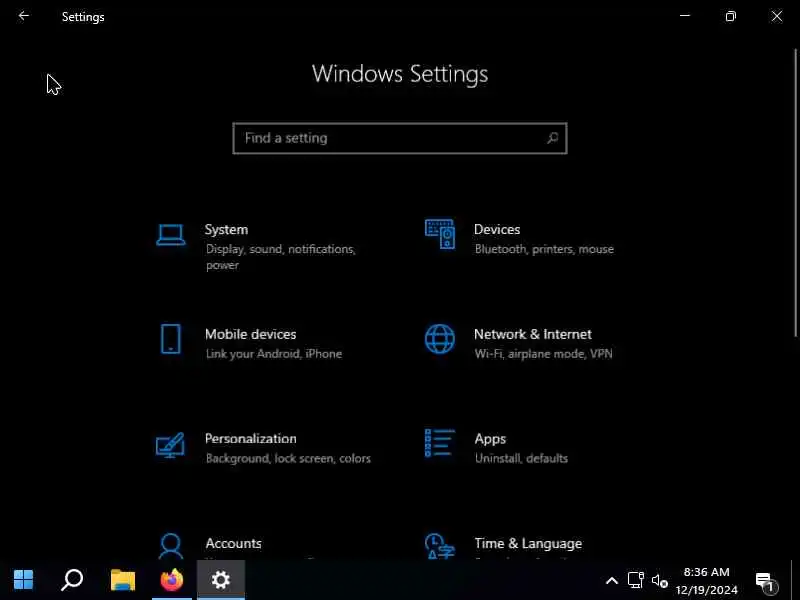Image resolution: width=800 pixels, height=600 pixels.
Task: Open the Personalization category label
Action: (251, 439)
